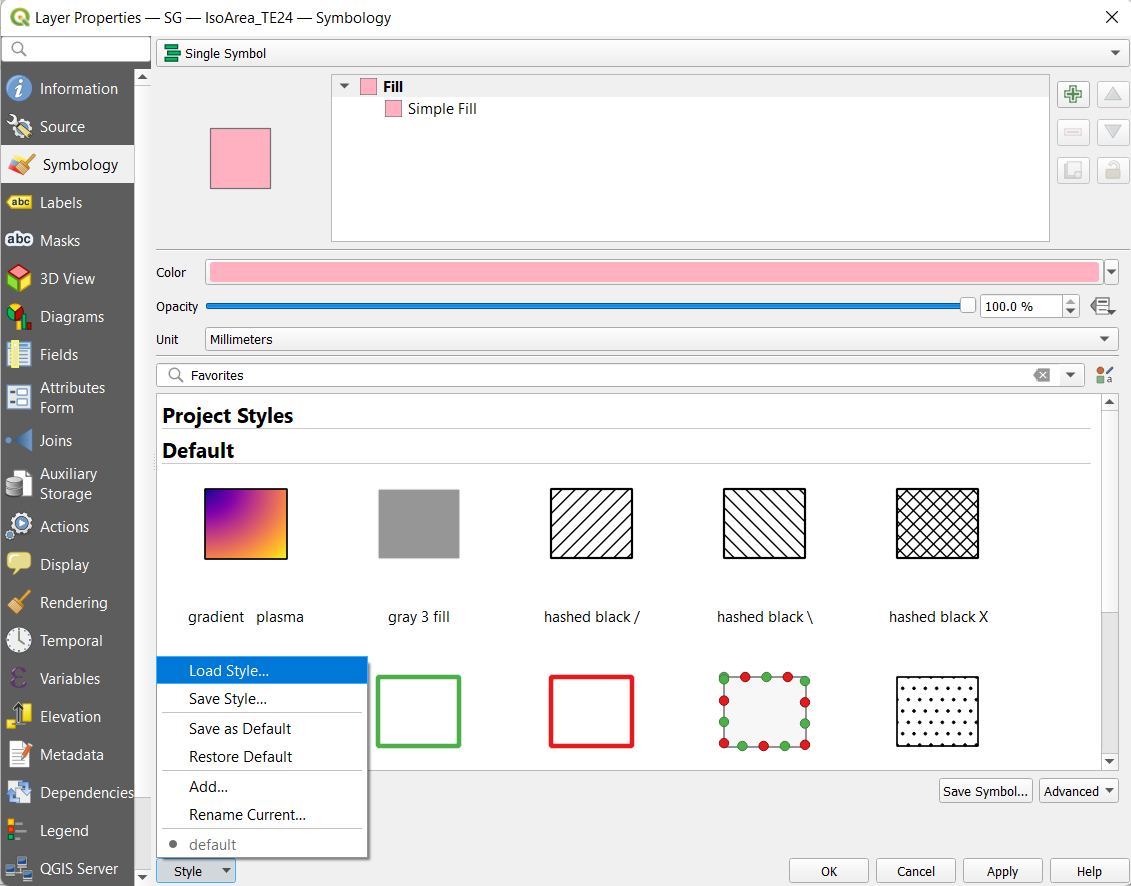The height and width of the screenshot is (886, 1131).
Task: Choose Load Style... from the menu
Action: tap(229, 671)
